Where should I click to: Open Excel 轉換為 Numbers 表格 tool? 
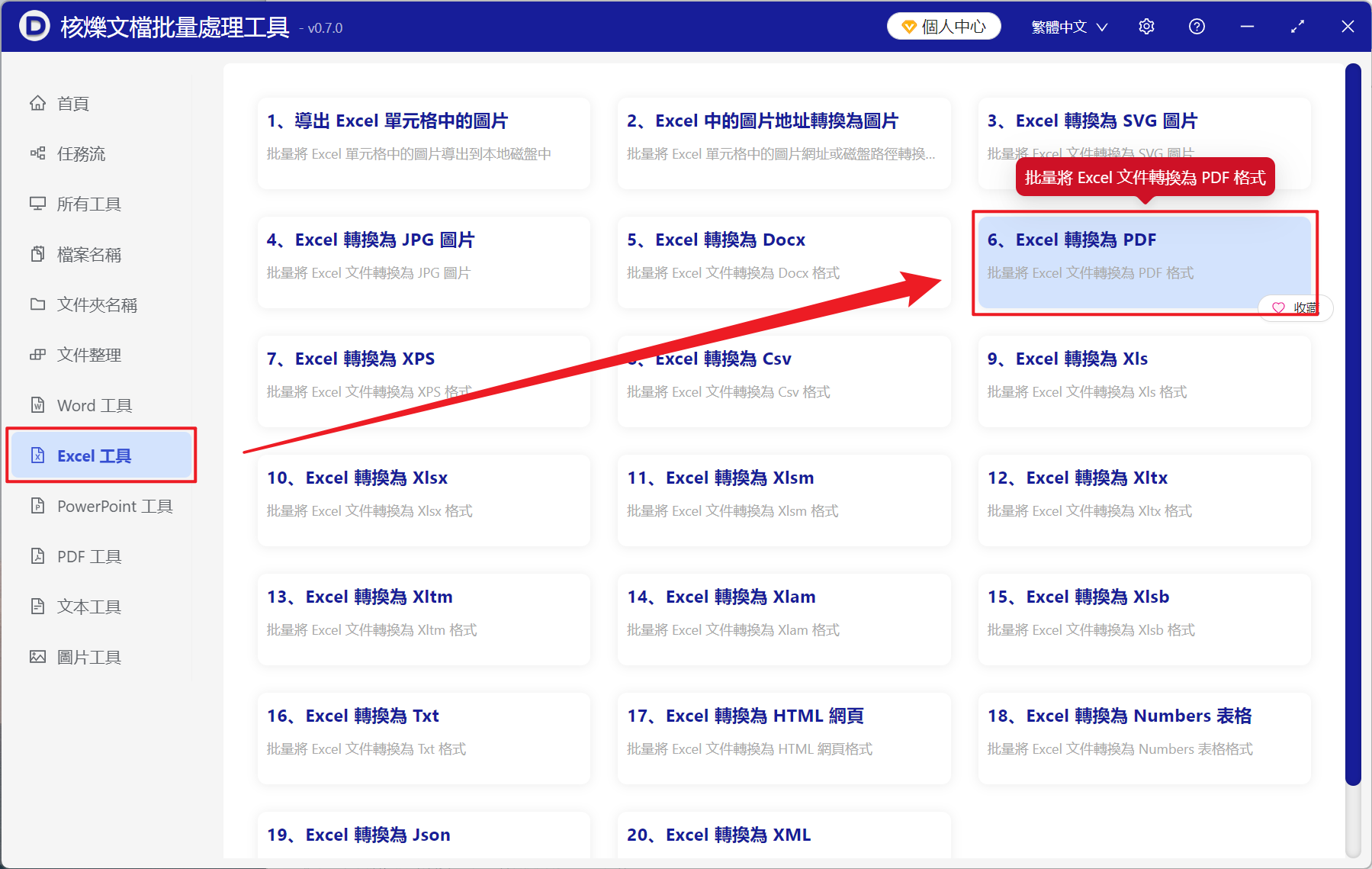(x=1144, y=738)
